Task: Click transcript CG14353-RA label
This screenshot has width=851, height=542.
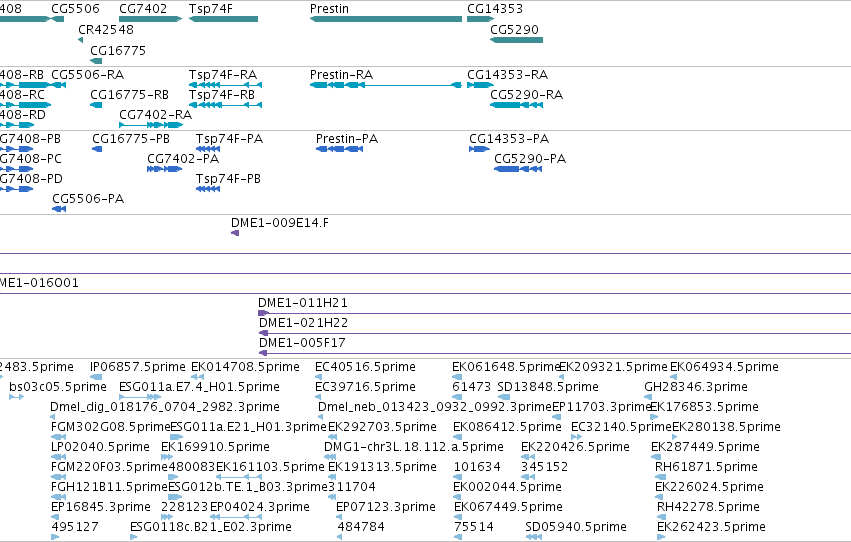Action: (x=507, y=74)
